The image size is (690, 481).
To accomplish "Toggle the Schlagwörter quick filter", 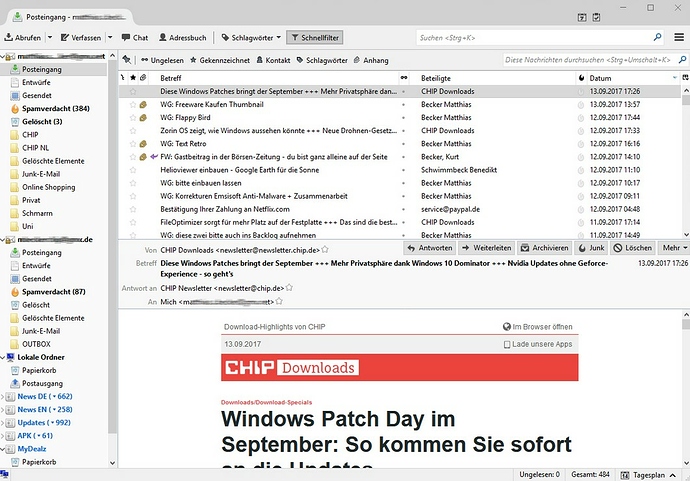I will pos(322,60).
